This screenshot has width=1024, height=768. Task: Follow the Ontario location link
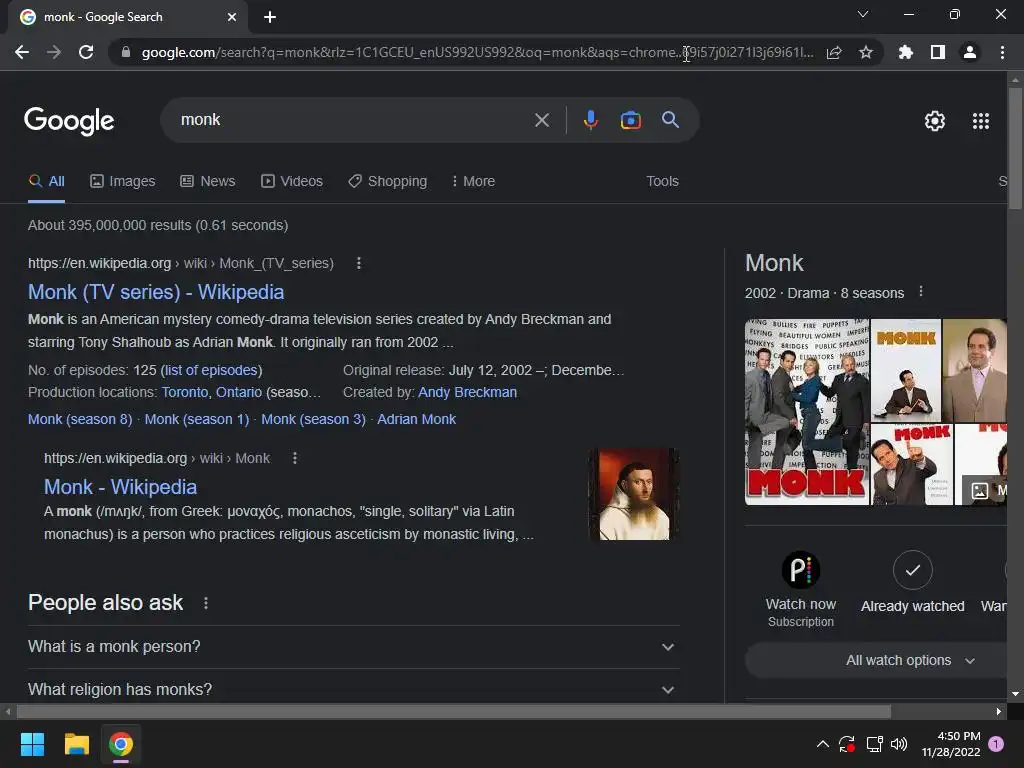[239, 392]
